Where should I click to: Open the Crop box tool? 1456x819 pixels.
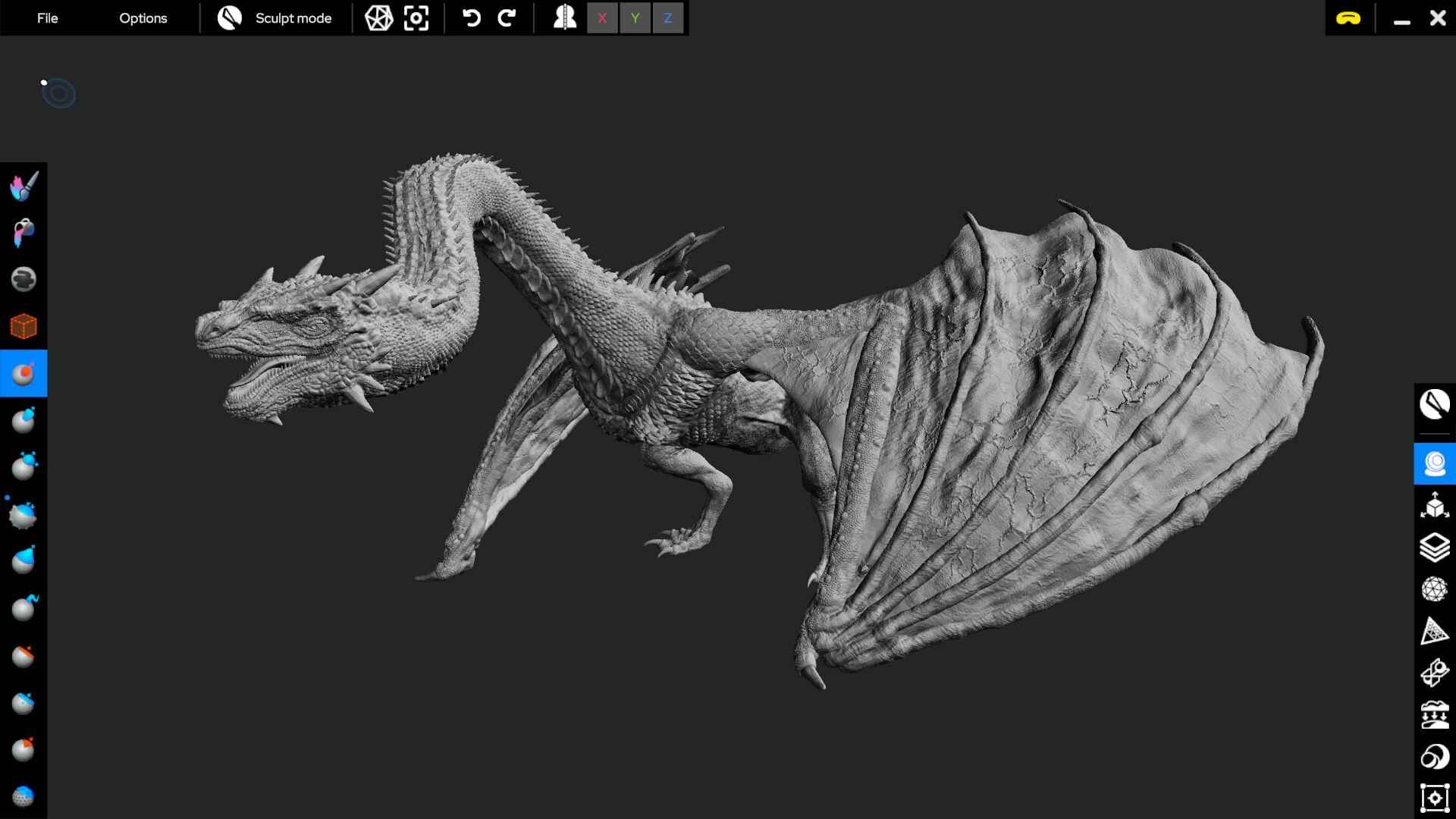[23, 326]
